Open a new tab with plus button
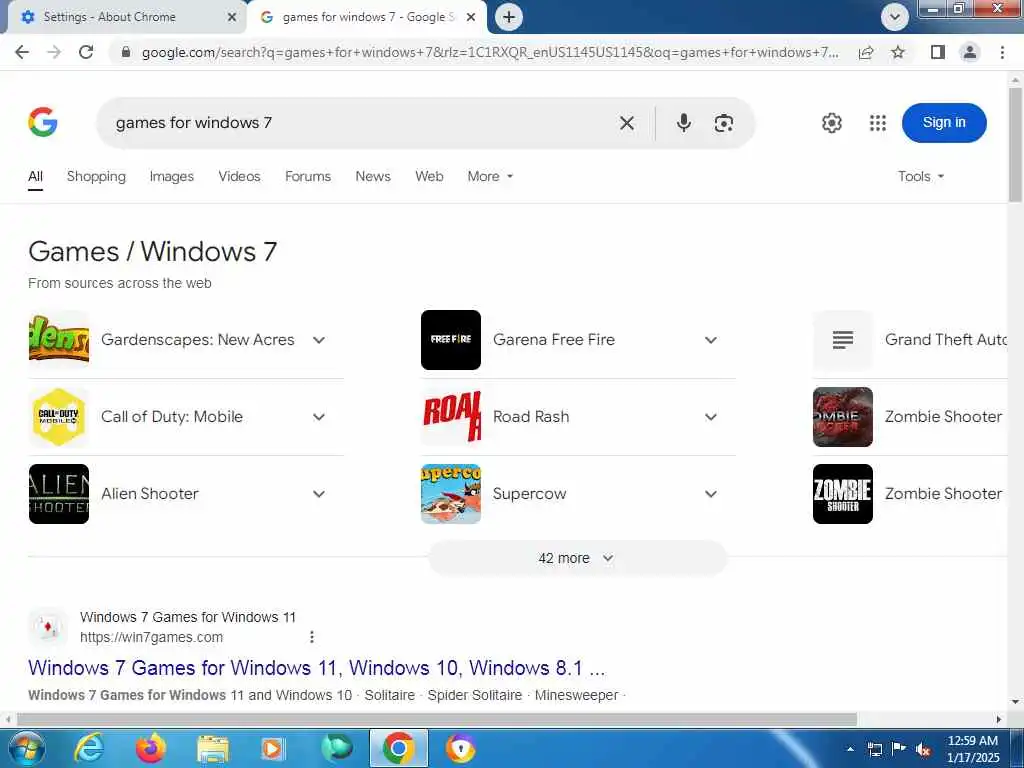1024x768 pixels. tap(509, 17)
